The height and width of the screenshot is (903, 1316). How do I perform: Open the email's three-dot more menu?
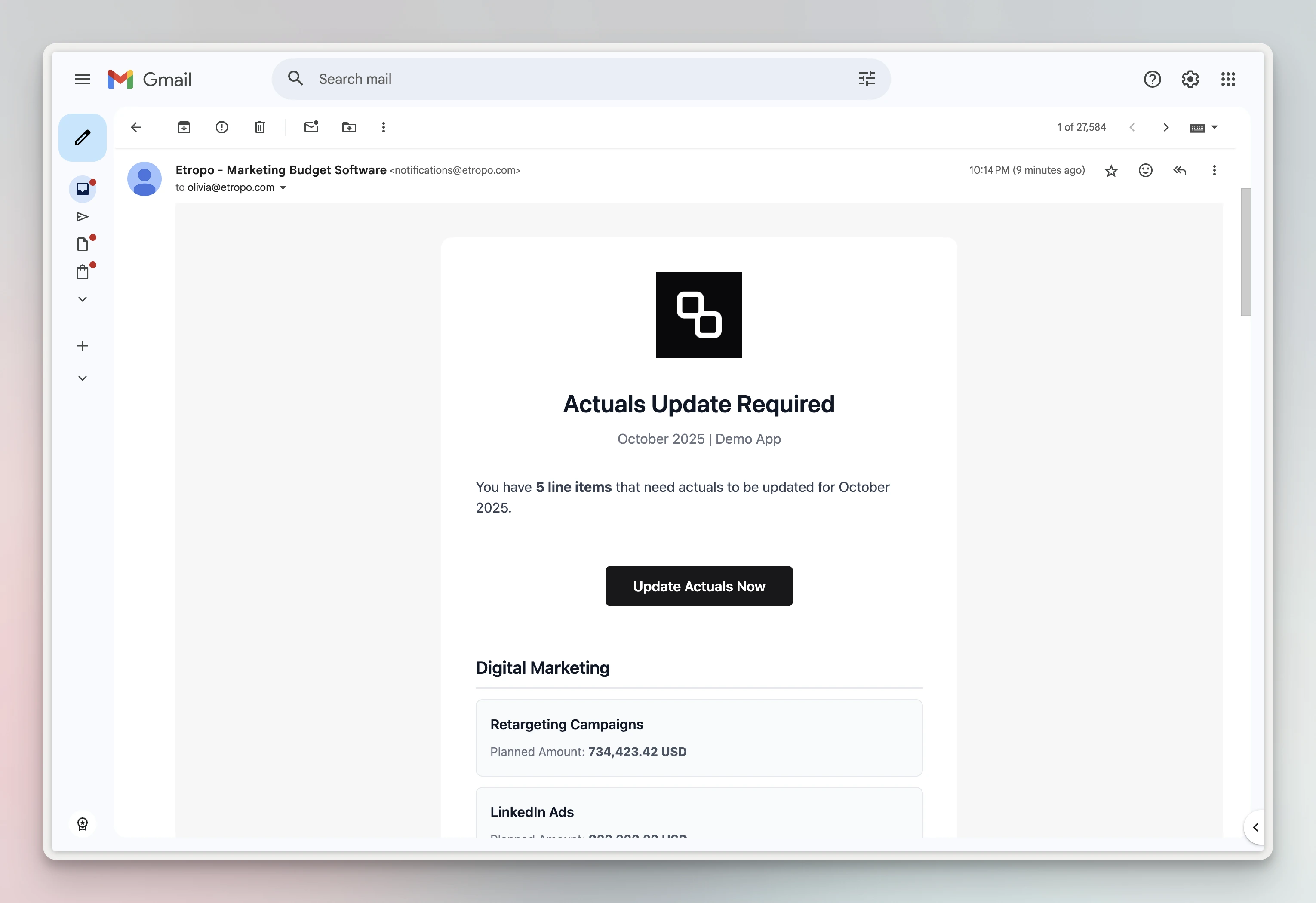[x=1214, y=170]
